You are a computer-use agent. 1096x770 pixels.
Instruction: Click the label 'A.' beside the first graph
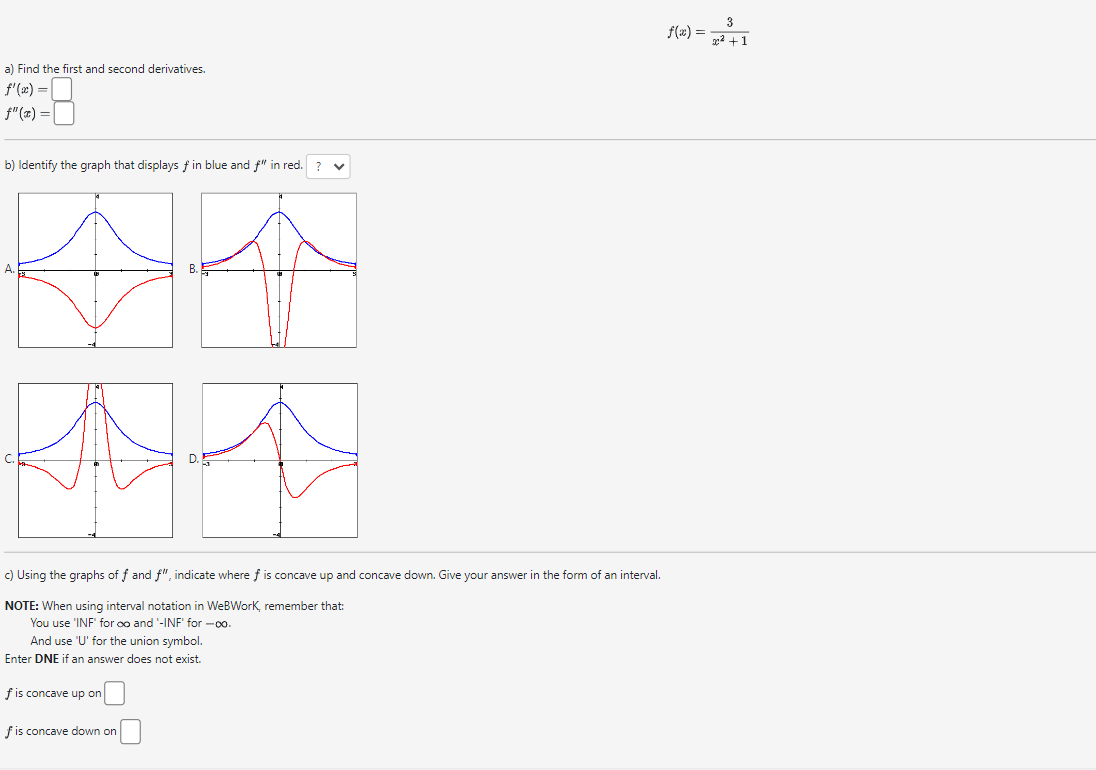point(8,270)
